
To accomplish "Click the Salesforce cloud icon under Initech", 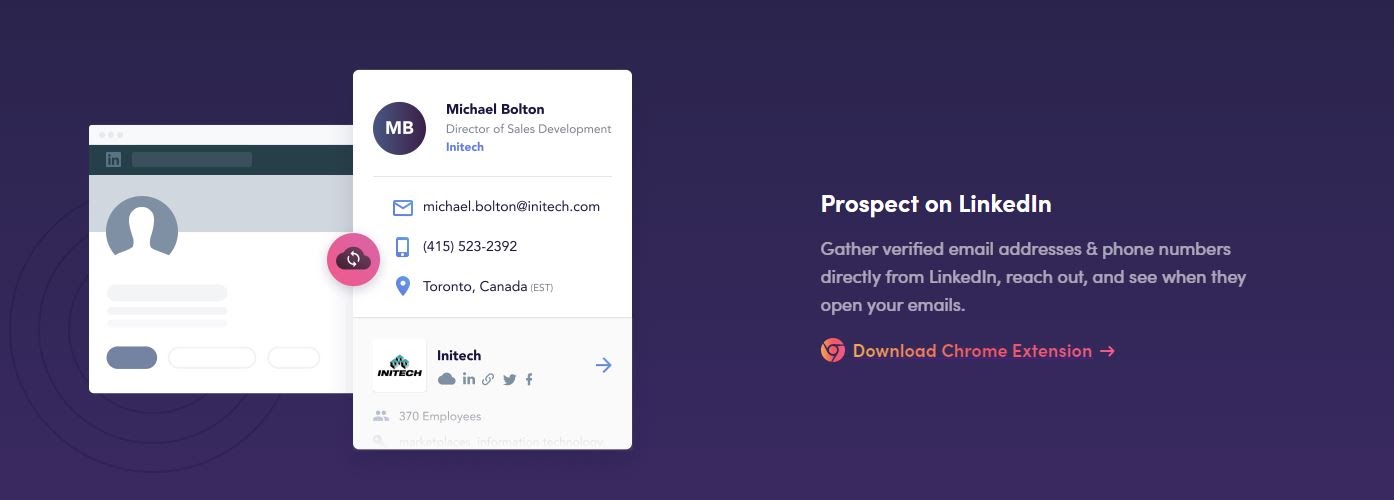I will (447, 379).
